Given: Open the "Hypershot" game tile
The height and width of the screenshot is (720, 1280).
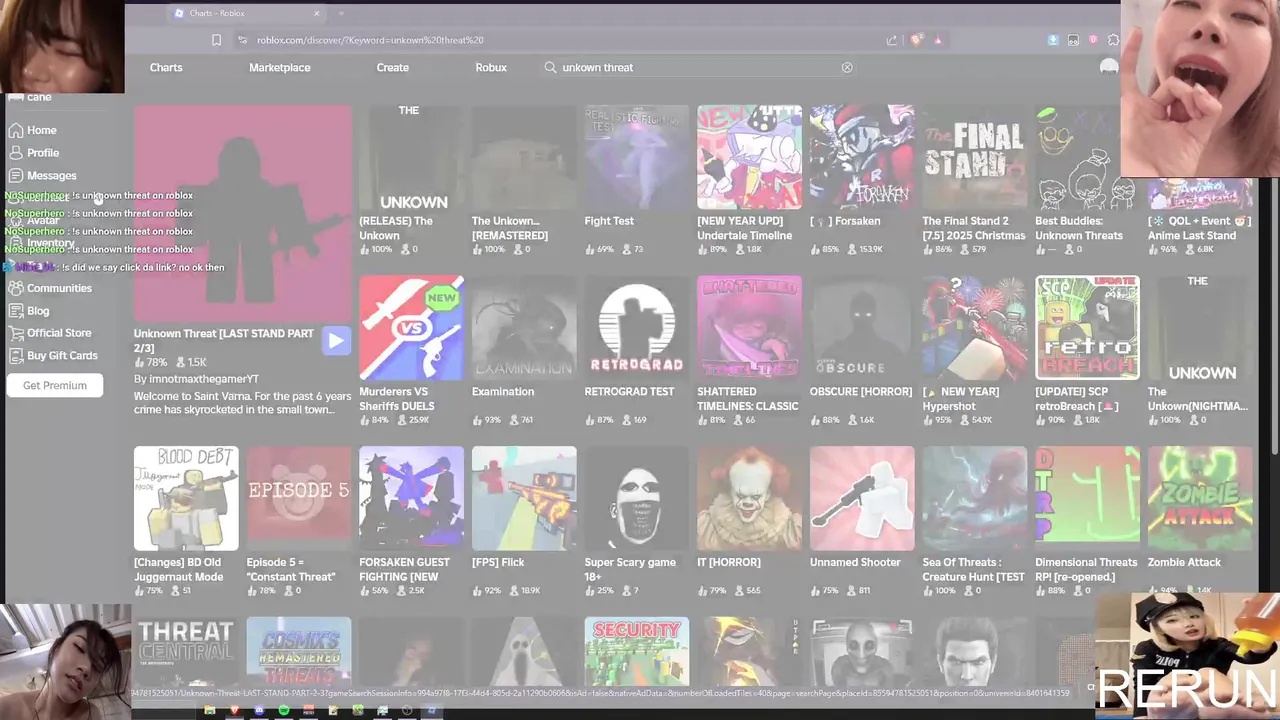Looking at the screenshot, I should (974, 350).
